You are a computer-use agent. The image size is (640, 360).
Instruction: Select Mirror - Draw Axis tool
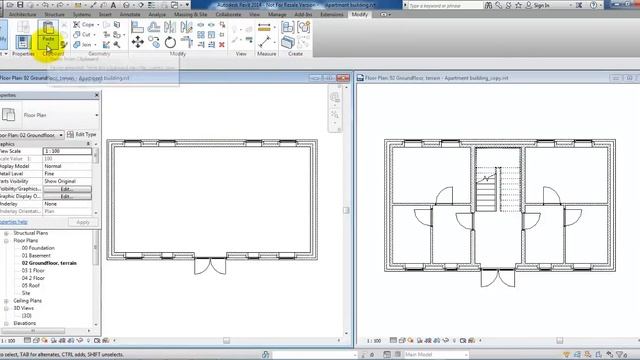[187, 27]
